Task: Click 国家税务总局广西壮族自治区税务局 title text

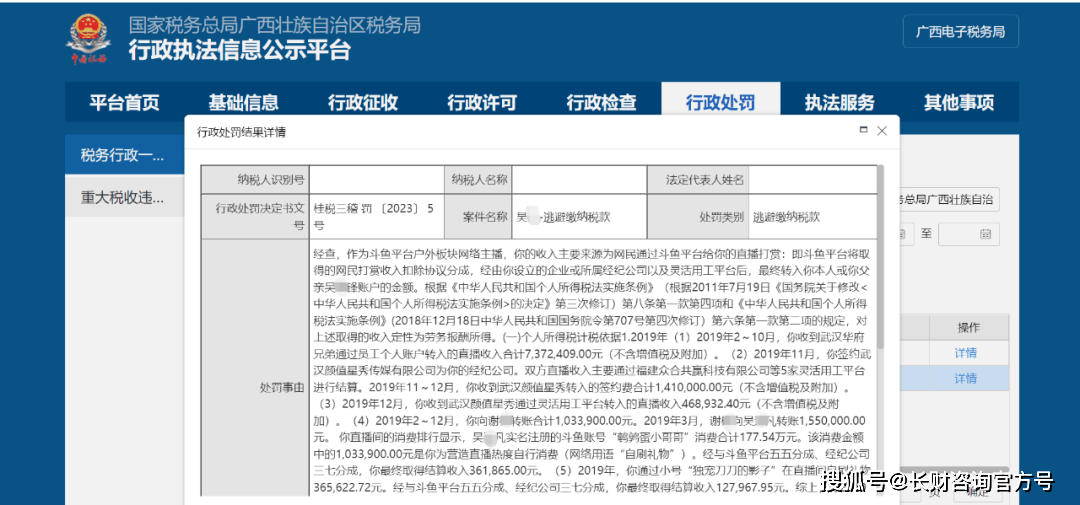Action: coord(274,24)
